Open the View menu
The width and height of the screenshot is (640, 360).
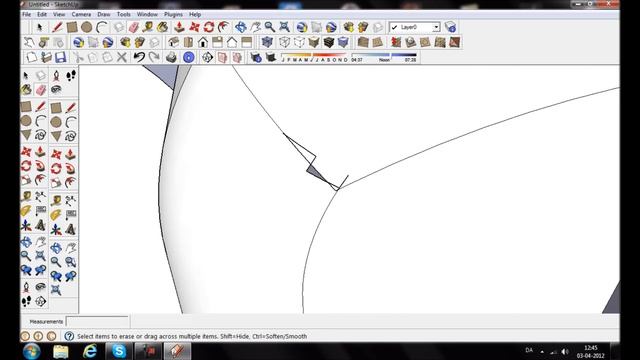pos(59,14)
